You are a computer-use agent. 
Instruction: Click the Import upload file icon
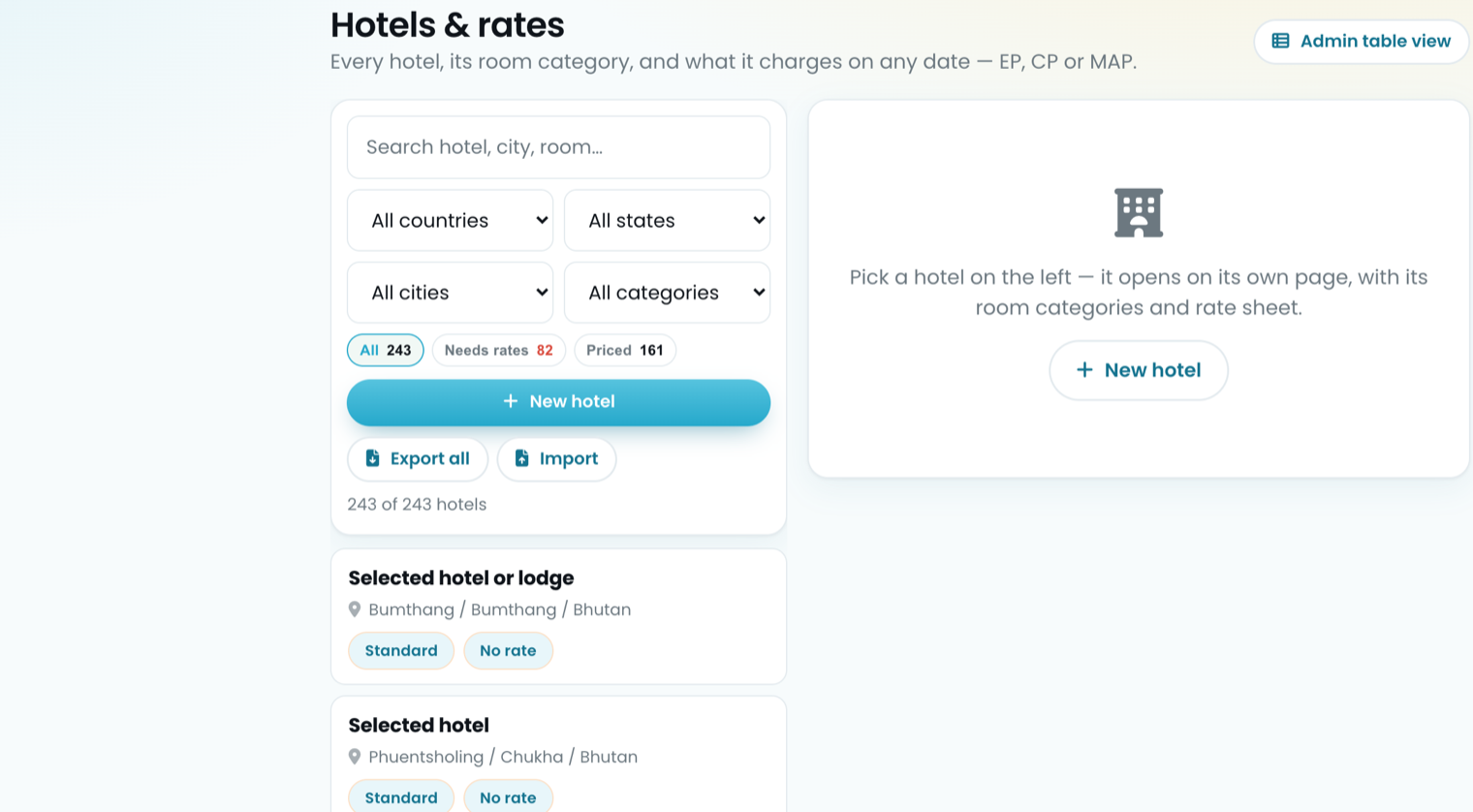tap(521, 458)
